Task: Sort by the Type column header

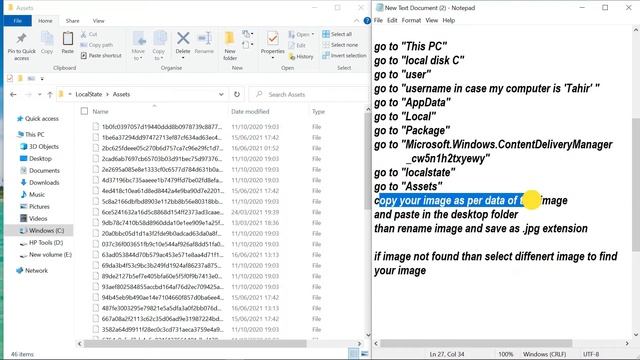Action: (x=318, y=111)
